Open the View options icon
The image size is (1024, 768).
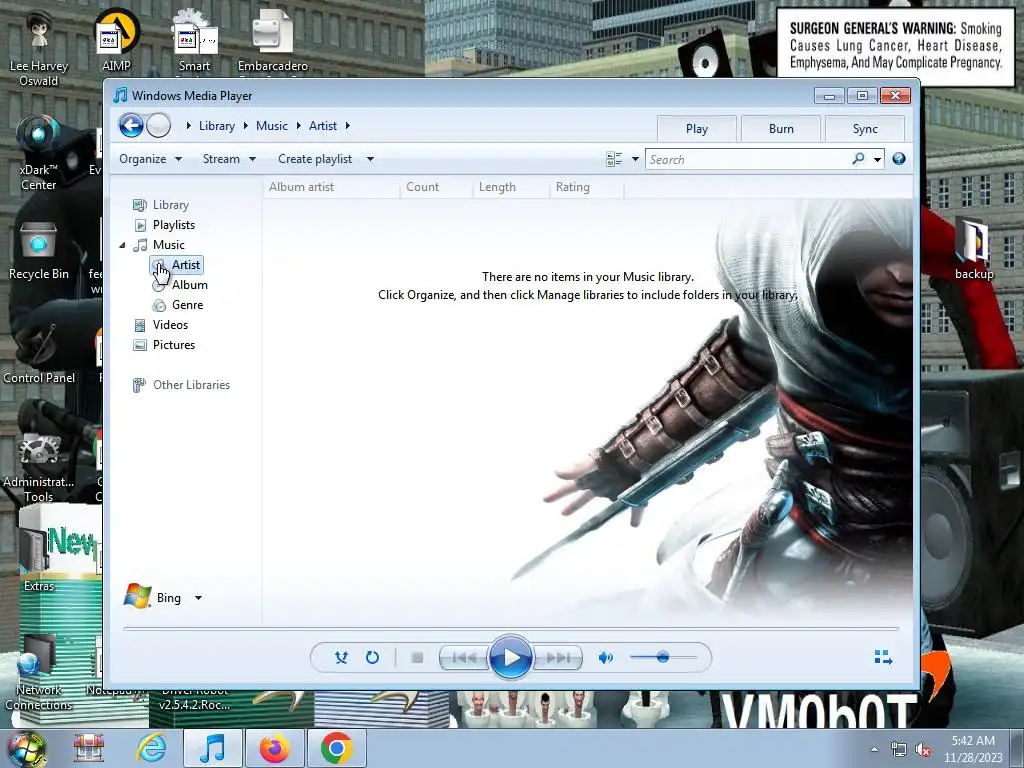tap(614, 159)
